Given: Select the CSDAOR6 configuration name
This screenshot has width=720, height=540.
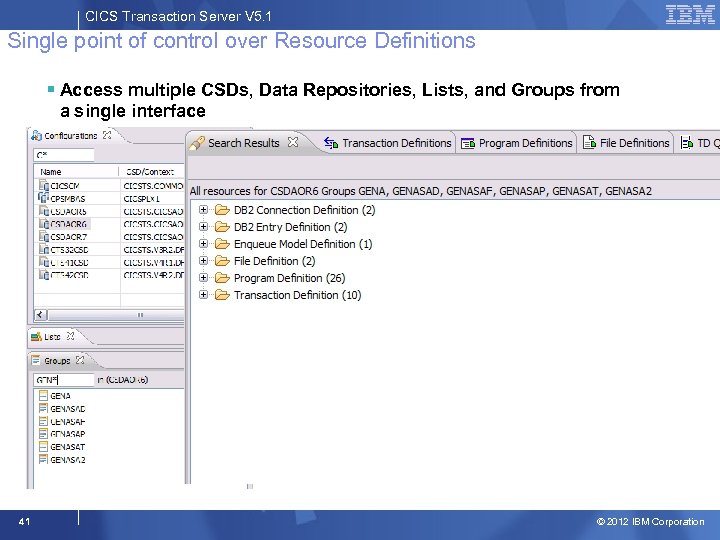Looking at the screenshot, I should (x=68, y=224).
